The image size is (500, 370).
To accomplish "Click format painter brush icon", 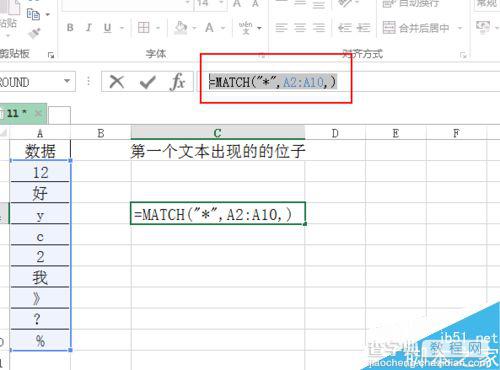I will pyautogui.click(x=34, y=33).
